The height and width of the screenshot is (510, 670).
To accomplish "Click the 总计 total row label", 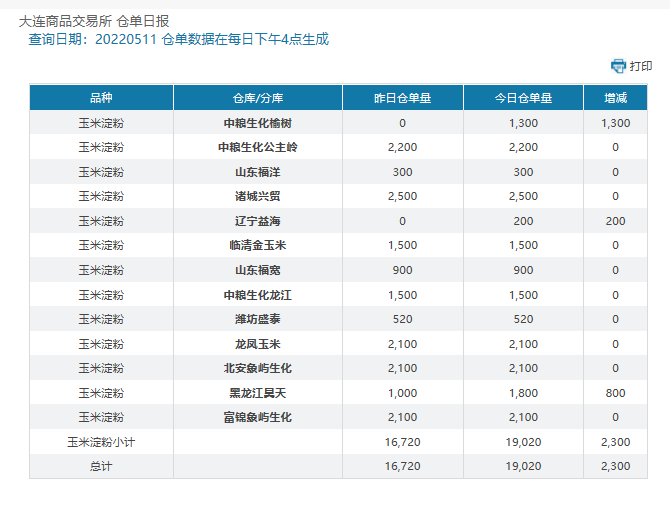I will [x=101, y=466].
